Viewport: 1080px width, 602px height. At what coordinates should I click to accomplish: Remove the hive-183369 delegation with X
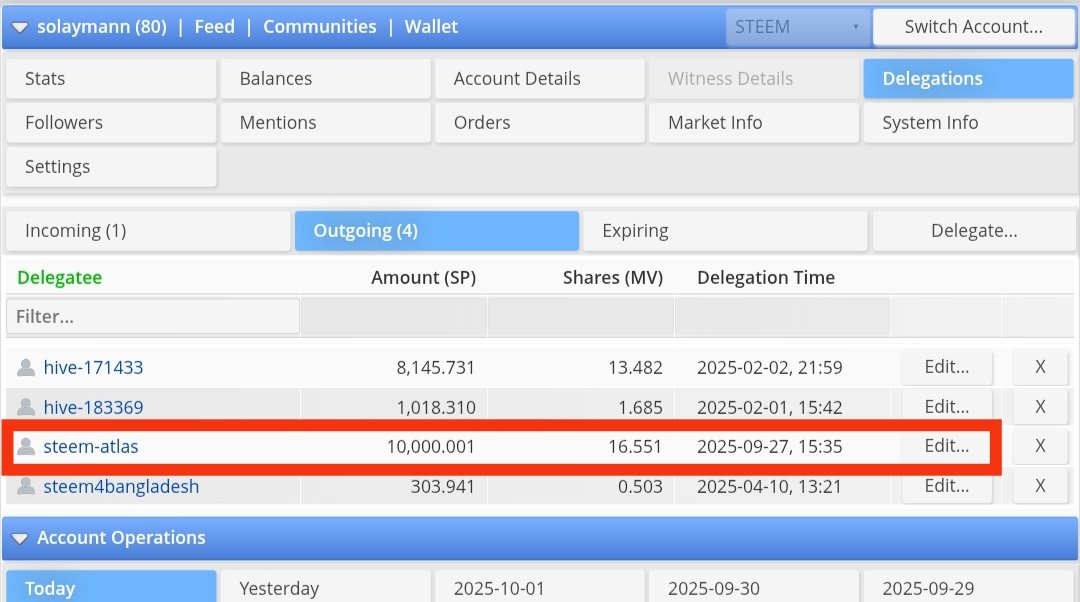pos(1040,407)
